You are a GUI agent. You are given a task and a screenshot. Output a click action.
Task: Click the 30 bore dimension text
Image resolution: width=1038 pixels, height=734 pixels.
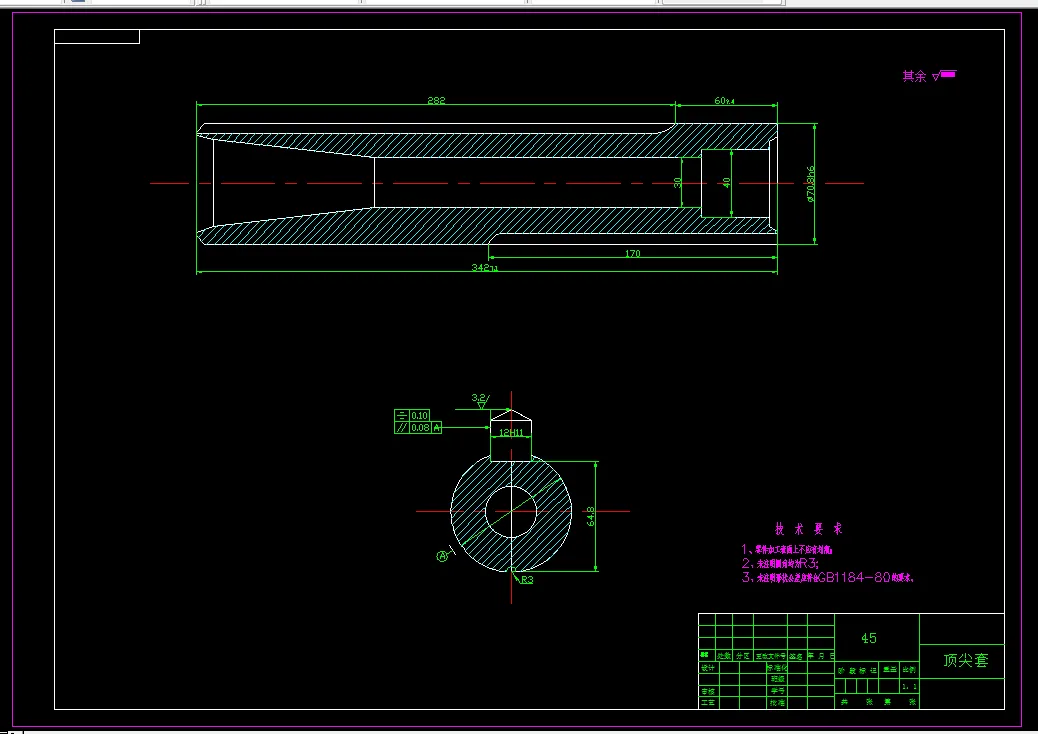click(677, 183)
